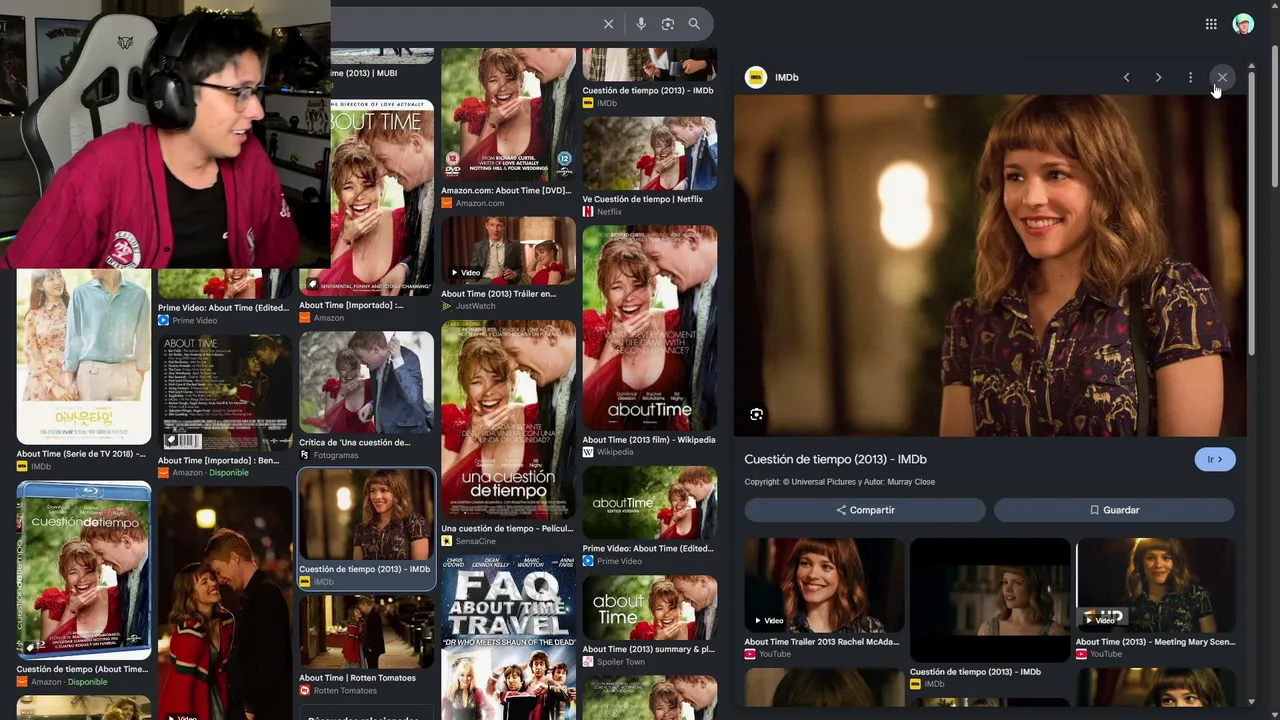This screenshot has width=1280, height=720.
Task: Open related 'About Time (2013) - Meeting Mary Scen...' video
Action: 1155,586
